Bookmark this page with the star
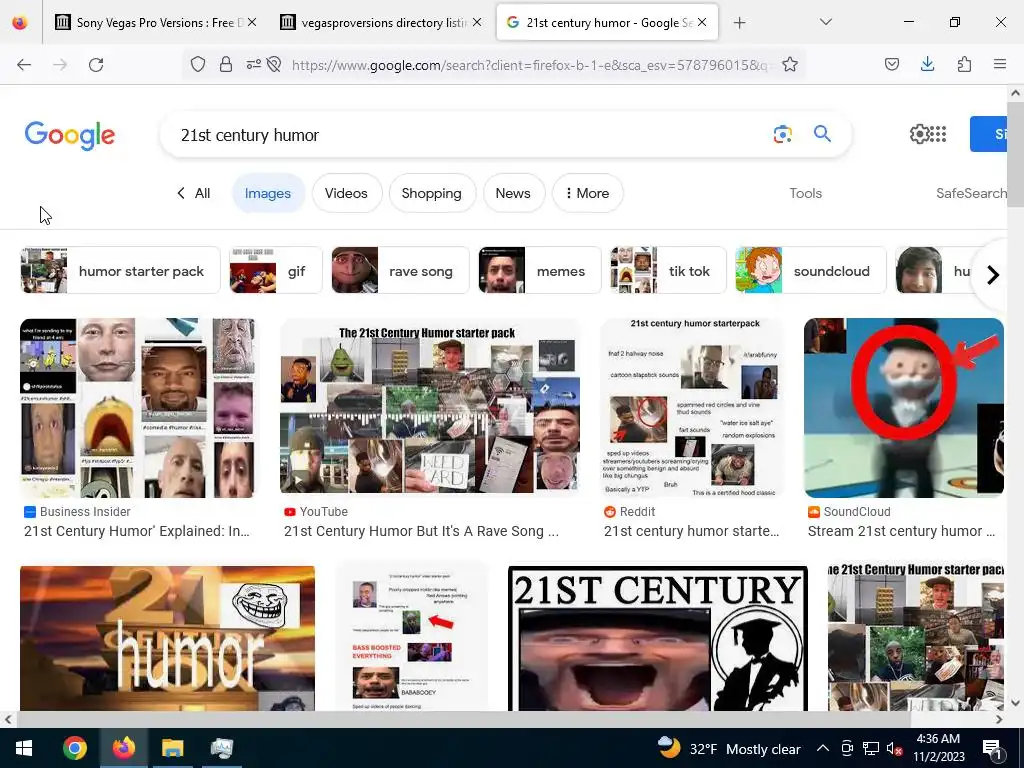This screenshot has width=1024, height=768. click(x=790, y=65)
